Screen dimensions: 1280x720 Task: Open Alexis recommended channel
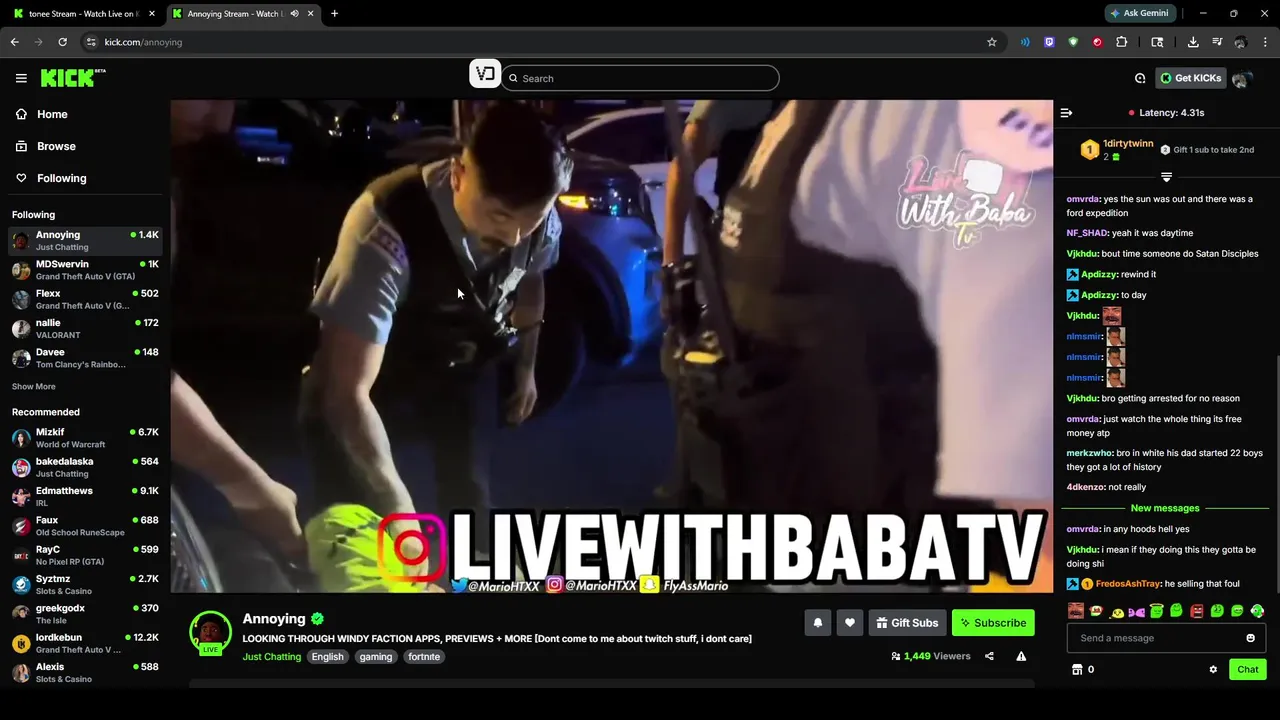[85, 672]
